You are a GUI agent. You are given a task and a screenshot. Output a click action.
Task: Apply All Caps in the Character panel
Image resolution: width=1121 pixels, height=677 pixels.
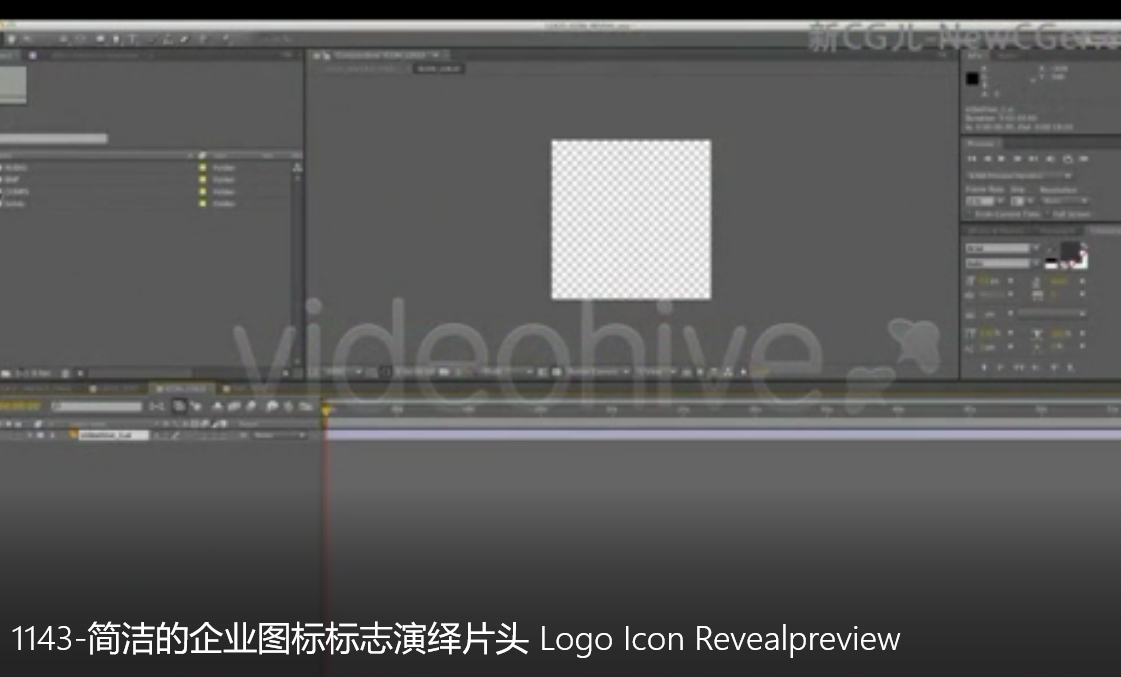[x=1018, y=367]
